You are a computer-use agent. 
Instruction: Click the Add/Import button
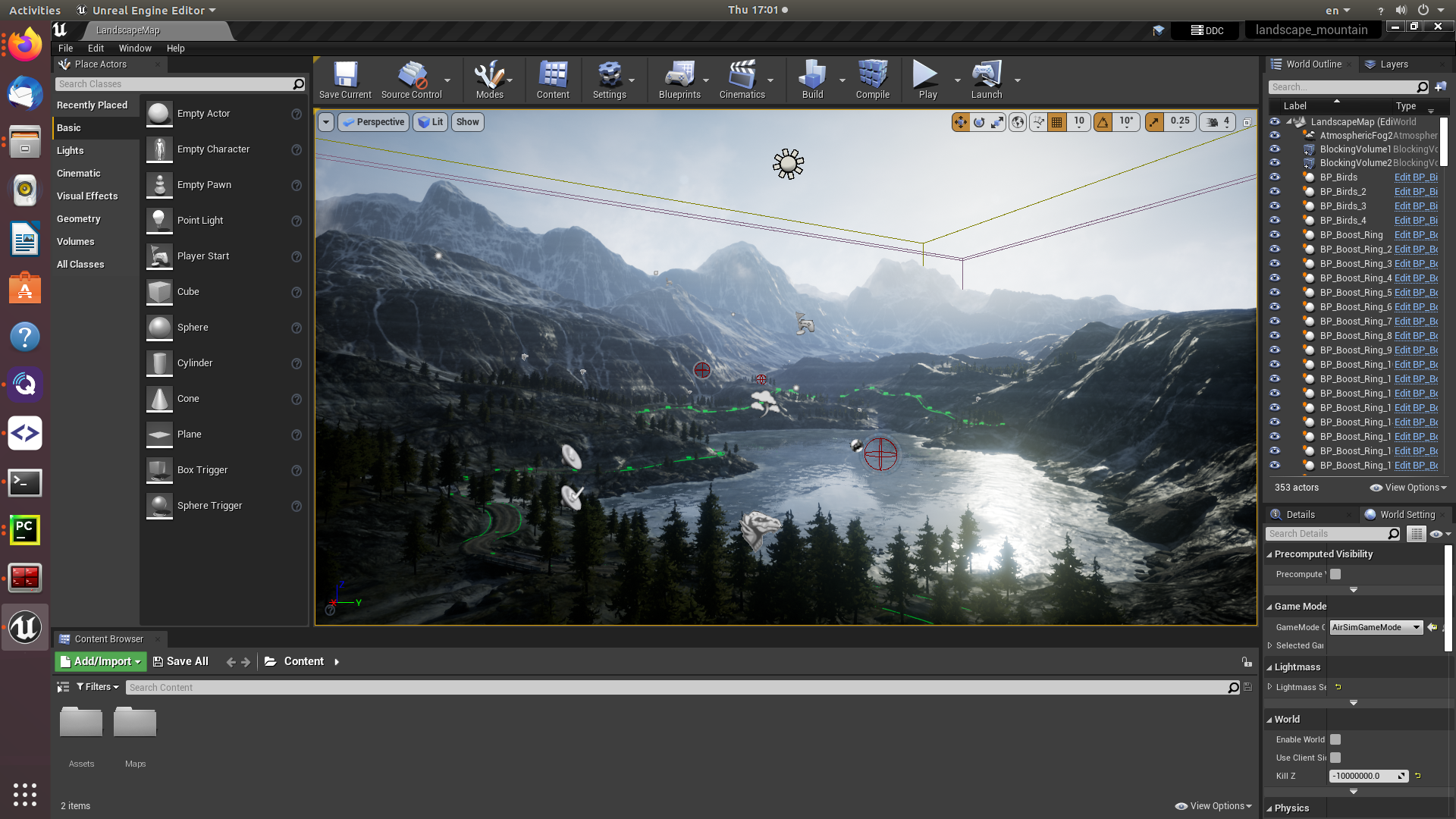[x=100, y=661]
